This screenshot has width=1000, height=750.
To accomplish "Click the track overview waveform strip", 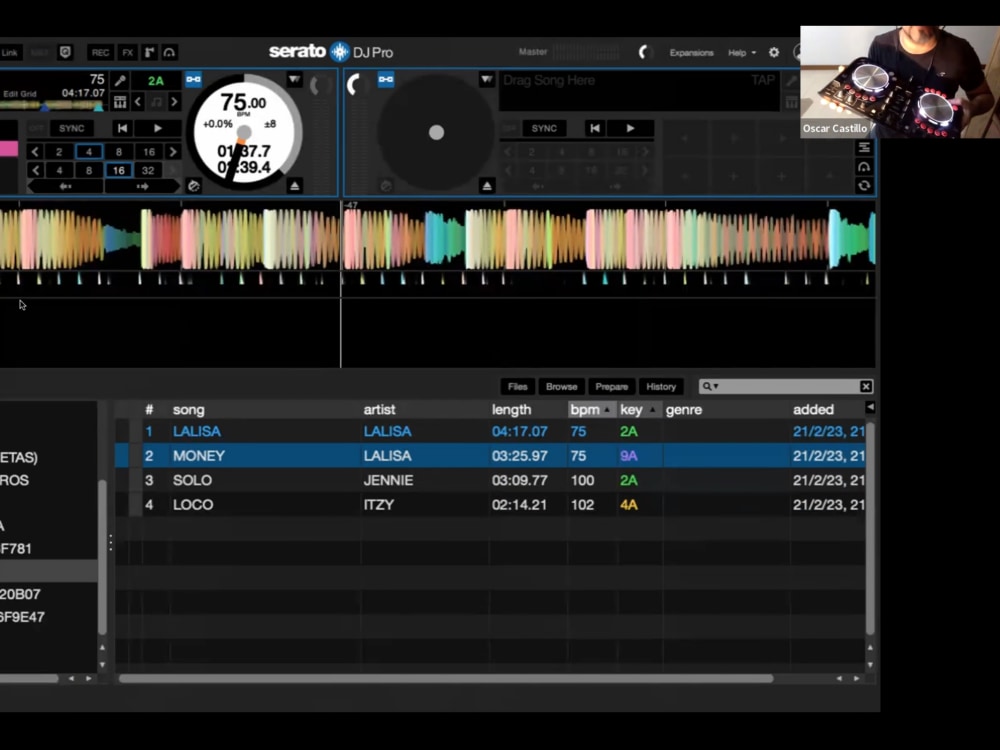I will coord(52,106).
